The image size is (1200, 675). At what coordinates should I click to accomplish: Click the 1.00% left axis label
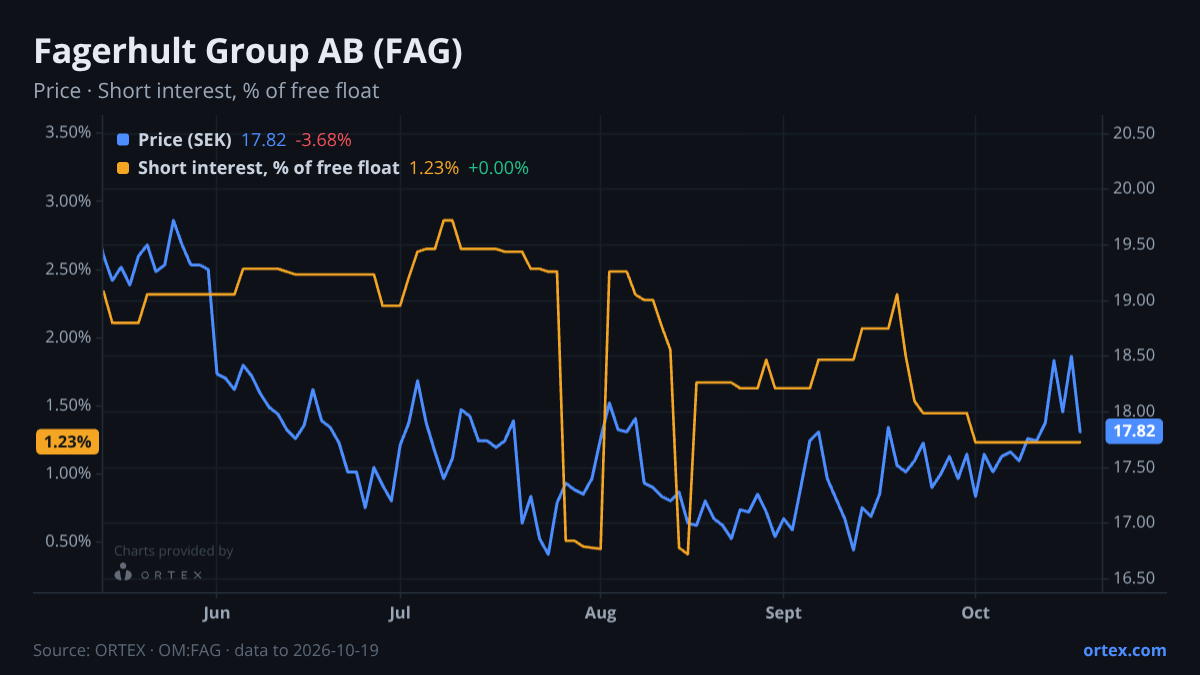pyautogui.click(x=69, y=473)
